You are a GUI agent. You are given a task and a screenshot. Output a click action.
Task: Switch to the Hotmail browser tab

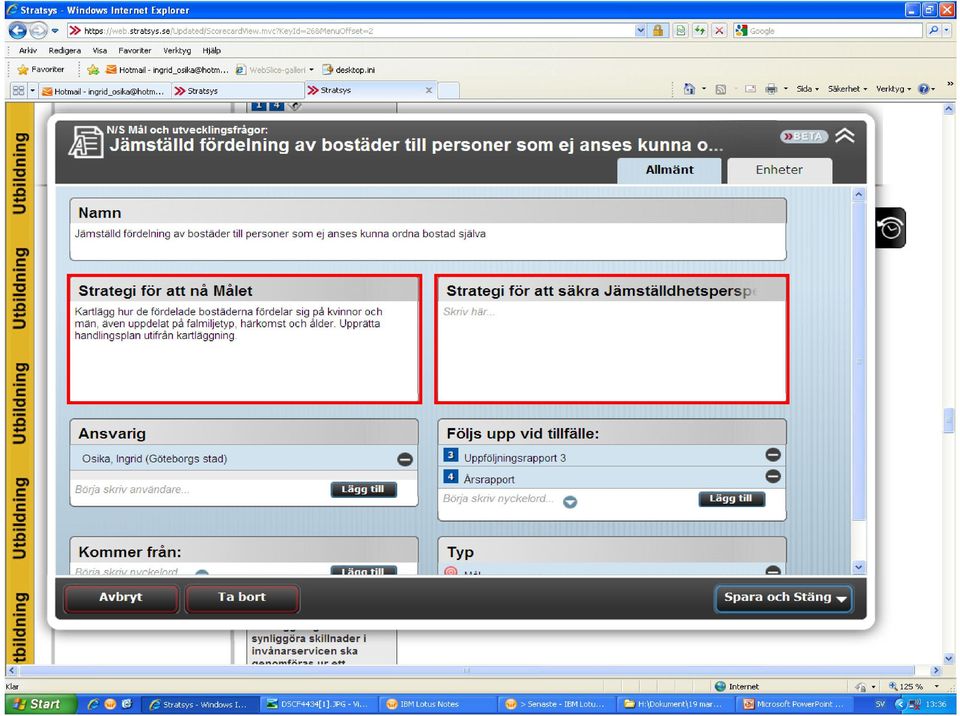coord(104,91)
